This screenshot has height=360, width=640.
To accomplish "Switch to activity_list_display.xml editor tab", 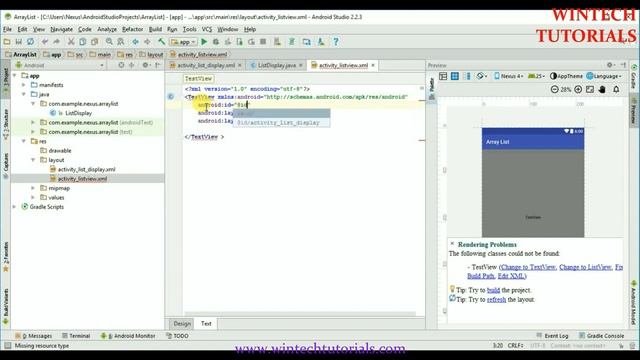I will [206, 65].
